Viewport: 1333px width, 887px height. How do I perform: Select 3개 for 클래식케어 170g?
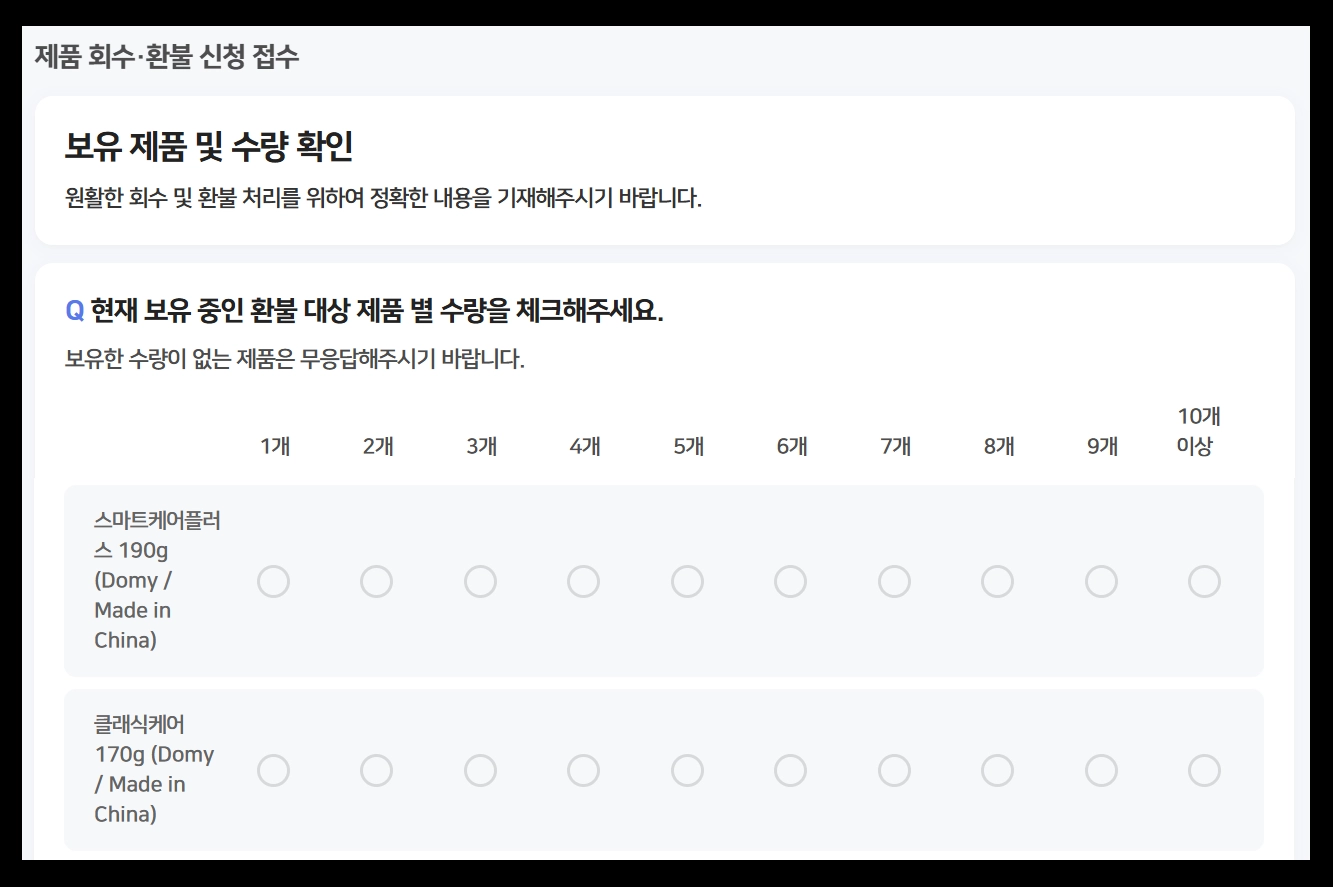(x=480, y=770)
